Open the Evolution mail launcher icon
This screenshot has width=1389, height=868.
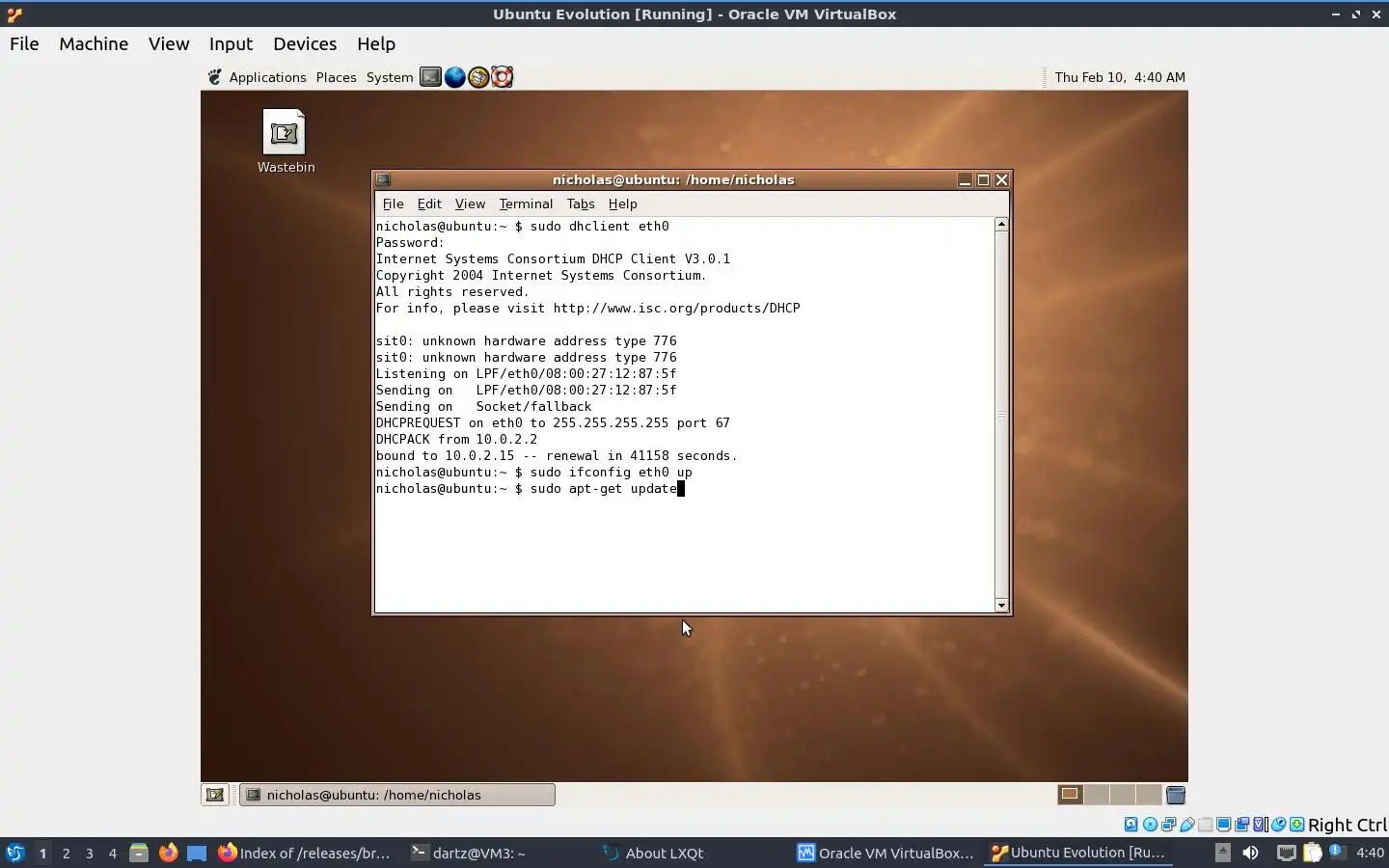tap(478, 77)
